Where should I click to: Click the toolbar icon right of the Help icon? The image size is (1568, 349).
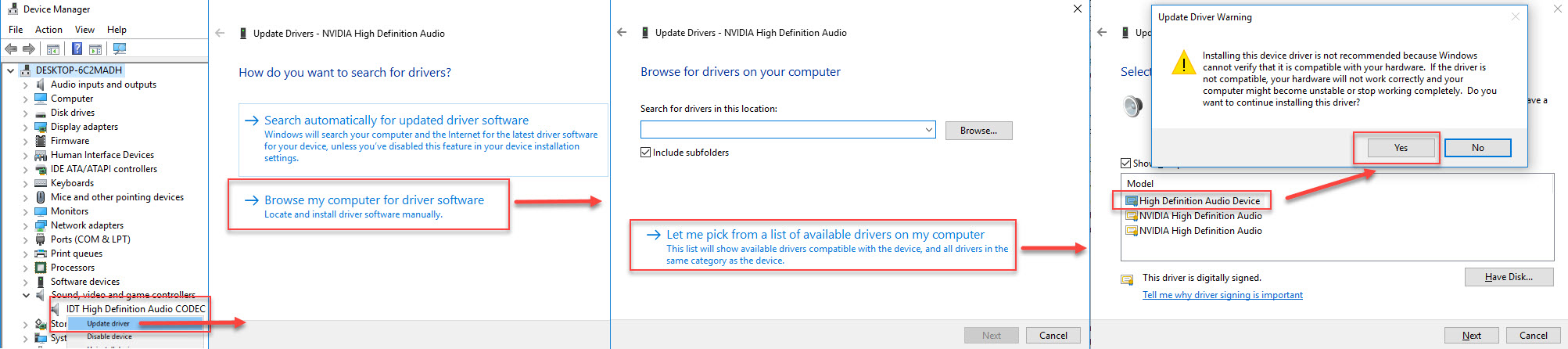[x=95, y=49]
